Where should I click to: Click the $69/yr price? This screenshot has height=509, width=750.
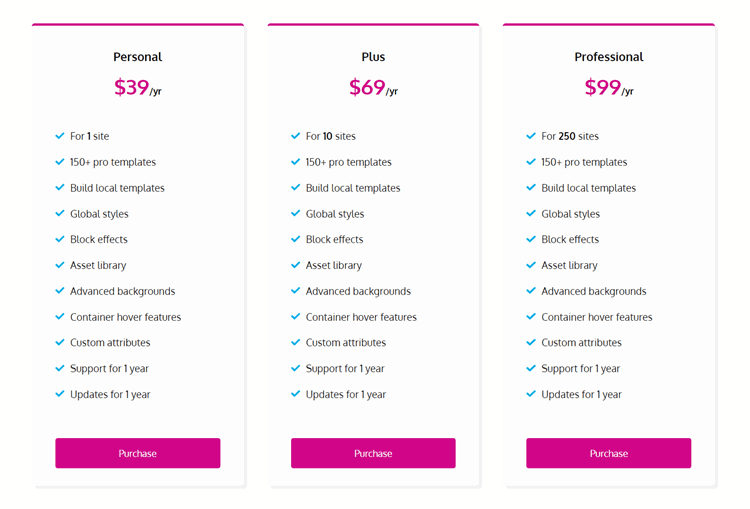[x=373, y=88]
